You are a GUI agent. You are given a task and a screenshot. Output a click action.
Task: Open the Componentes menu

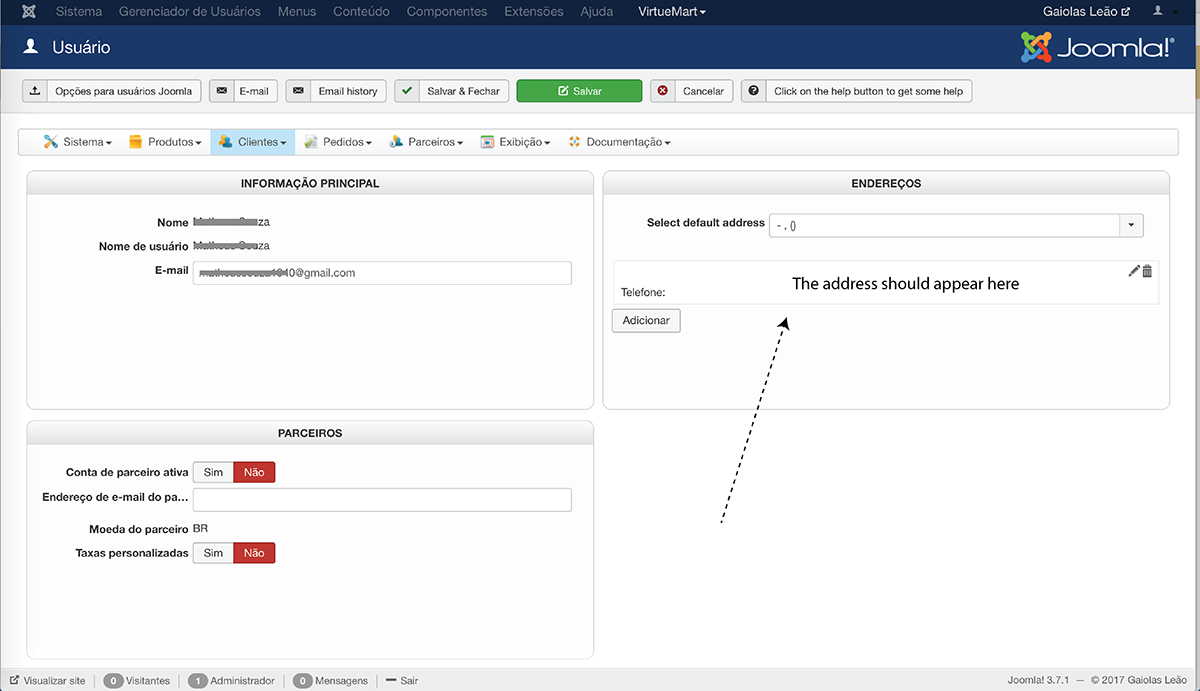coord(447,12)
